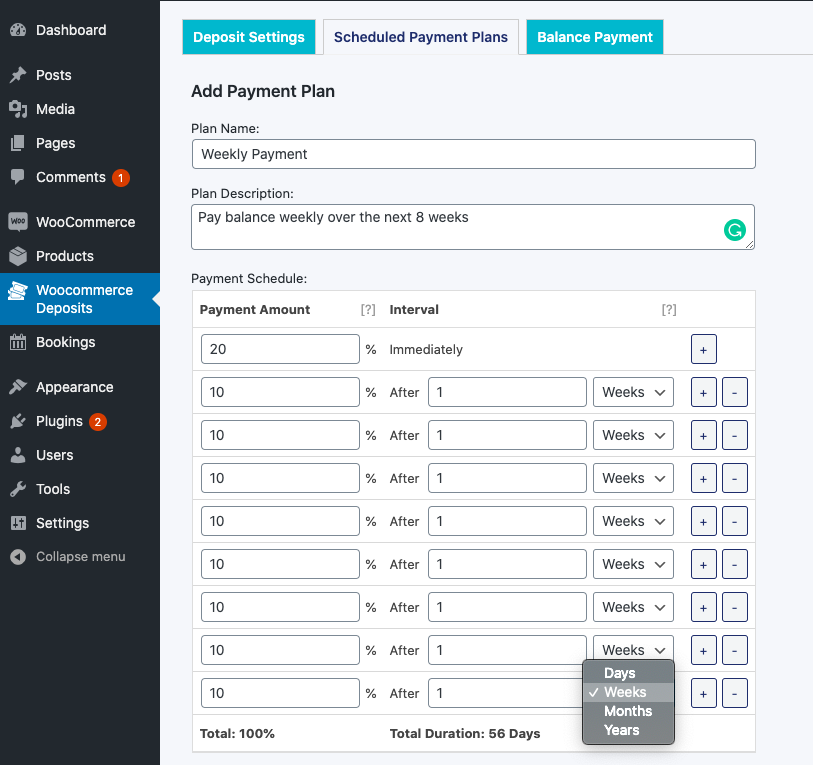Remove the first After payment row
Screen dimensions: 813x765
pyautogui.click(x=735, y=393)
